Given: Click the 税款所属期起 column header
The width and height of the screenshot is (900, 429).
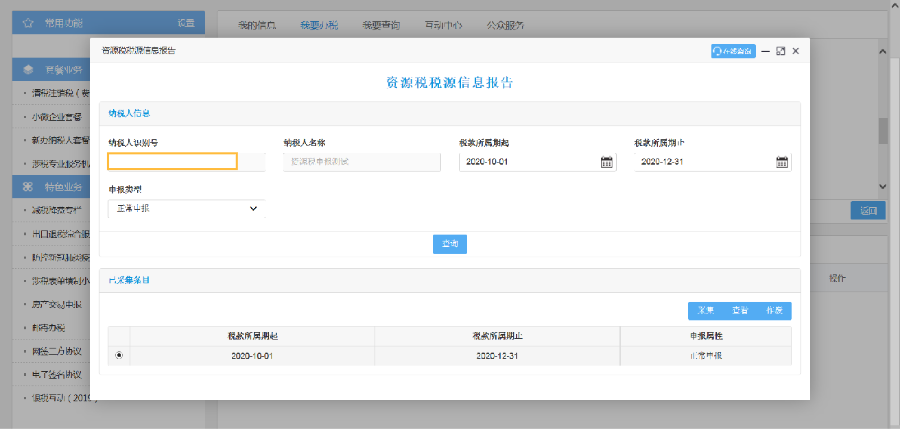Looking at the screenshot, I should (x=252, y=336).
